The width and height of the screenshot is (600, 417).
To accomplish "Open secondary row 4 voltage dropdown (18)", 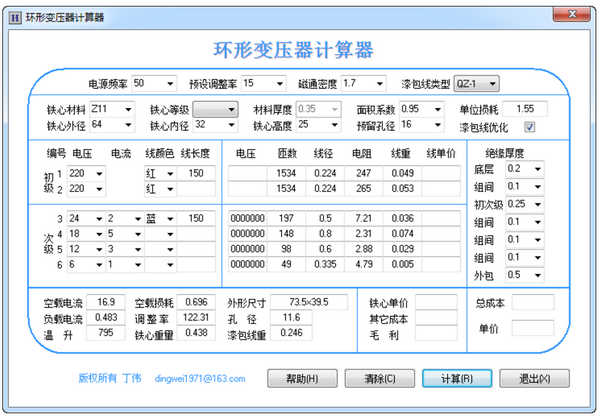I will pyautogui.click(x=99, y=234).
